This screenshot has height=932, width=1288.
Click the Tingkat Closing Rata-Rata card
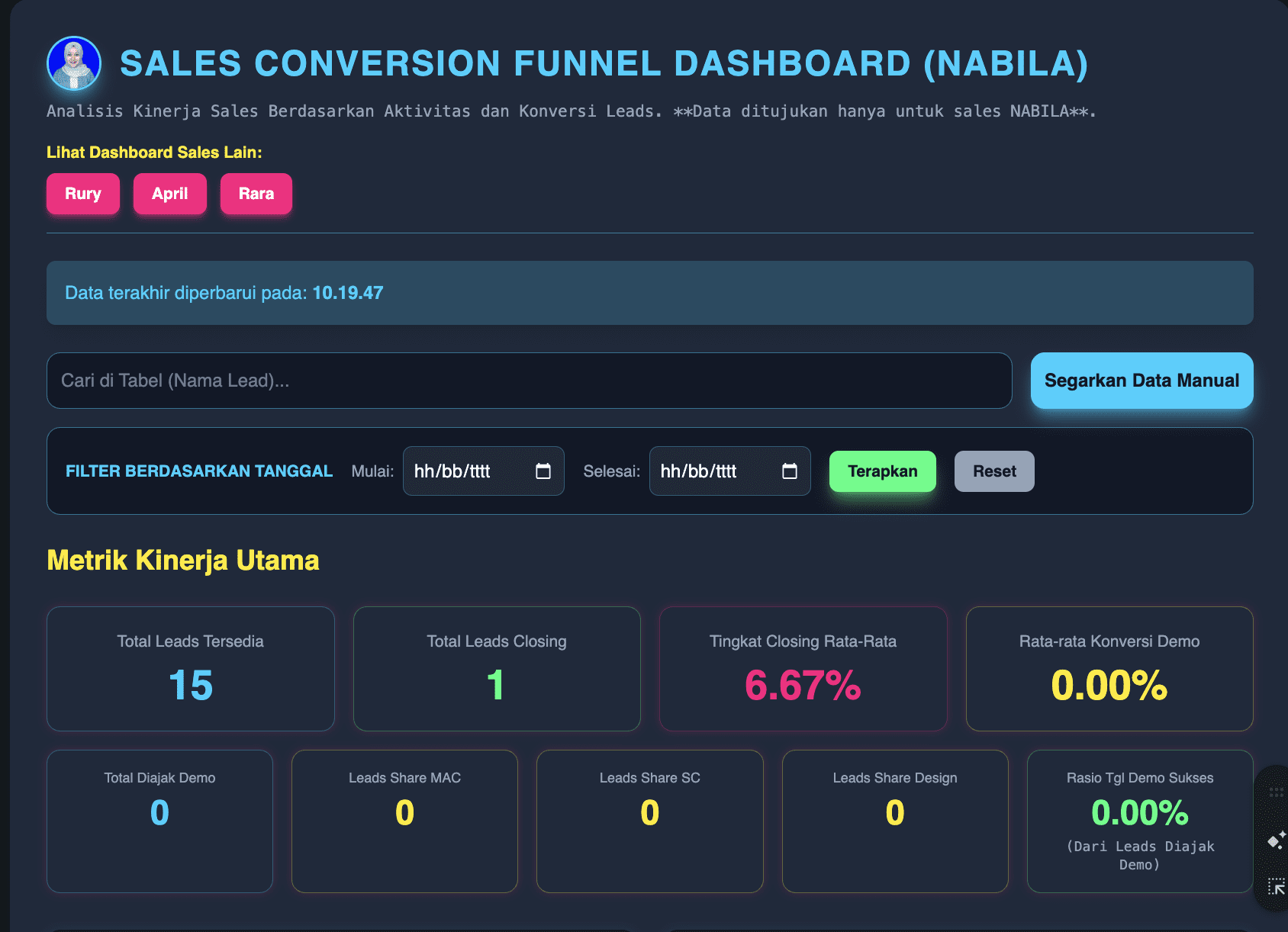(803, 669)
